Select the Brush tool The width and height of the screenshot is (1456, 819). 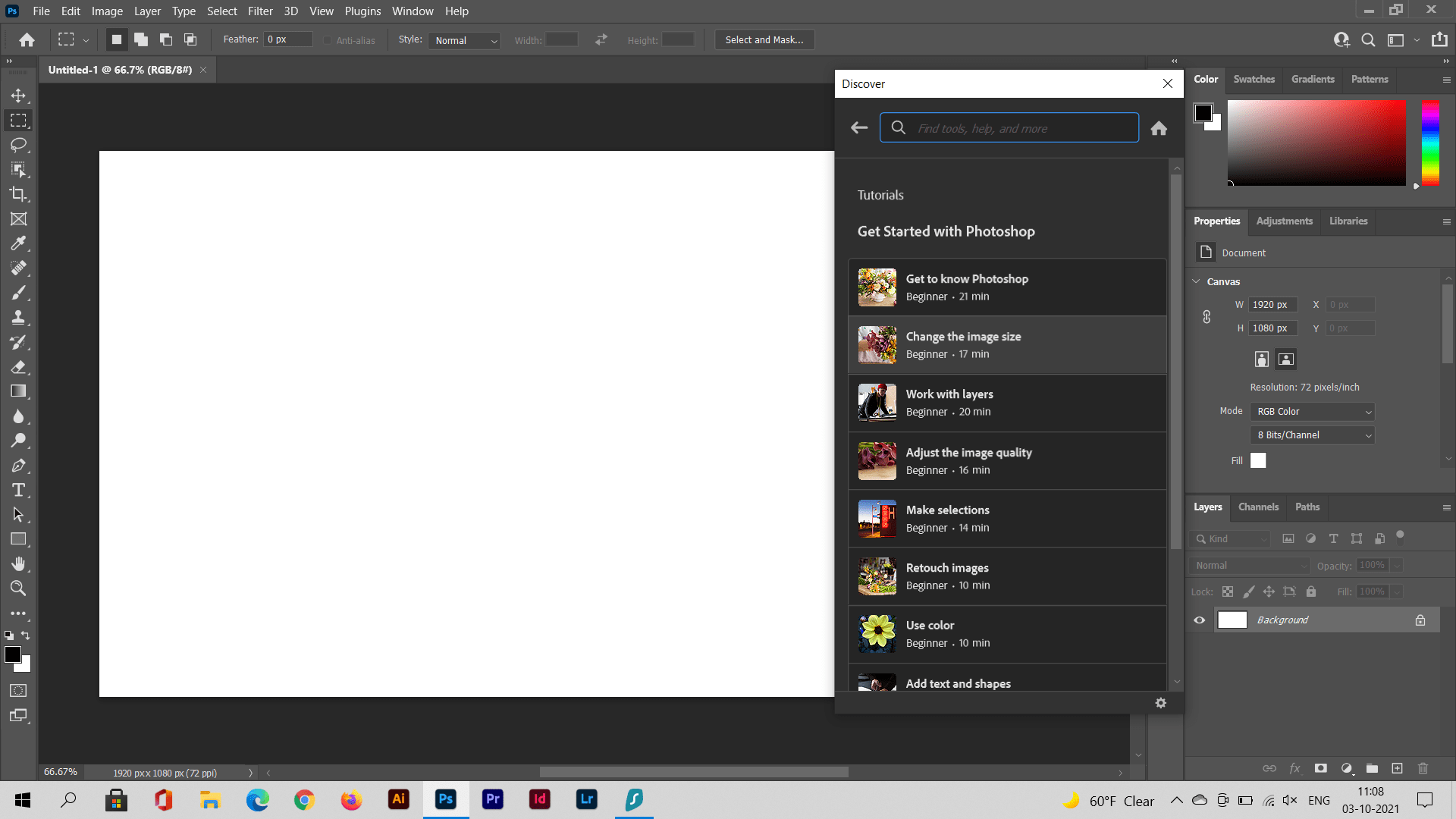click(19, 292)
